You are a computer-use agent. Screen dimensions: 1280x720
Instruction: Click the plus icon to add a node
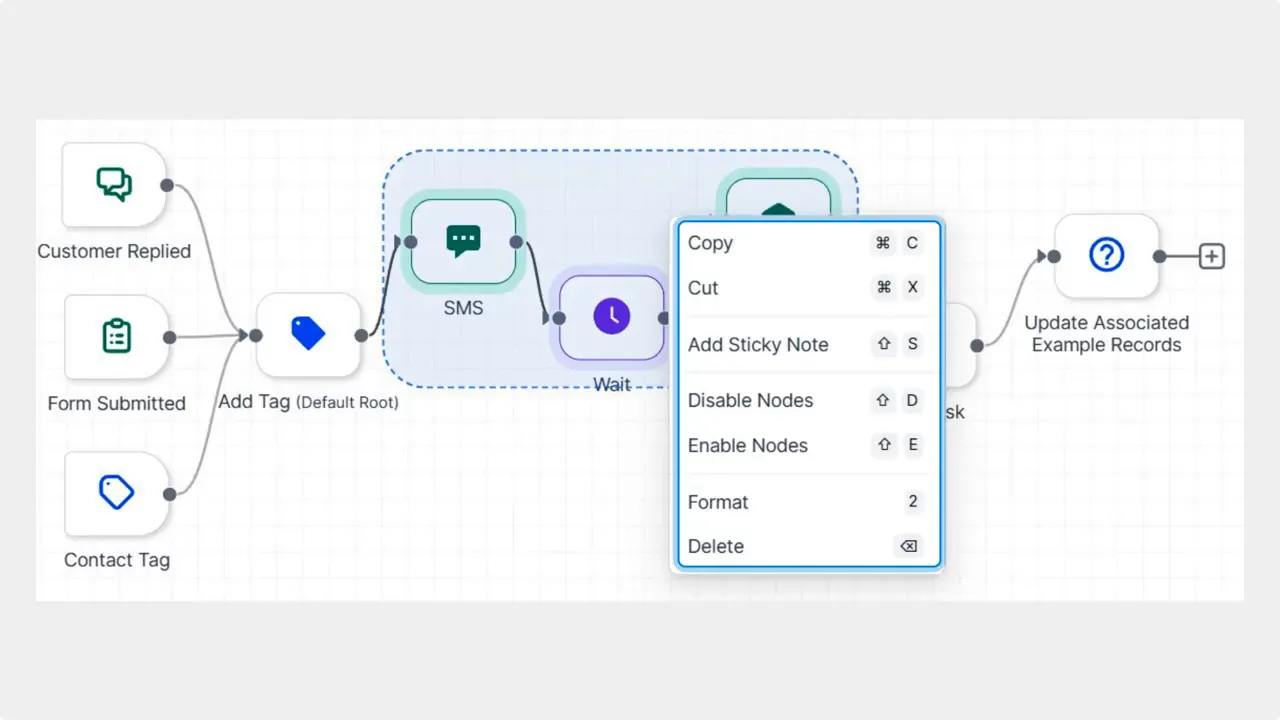(1211, 255)
